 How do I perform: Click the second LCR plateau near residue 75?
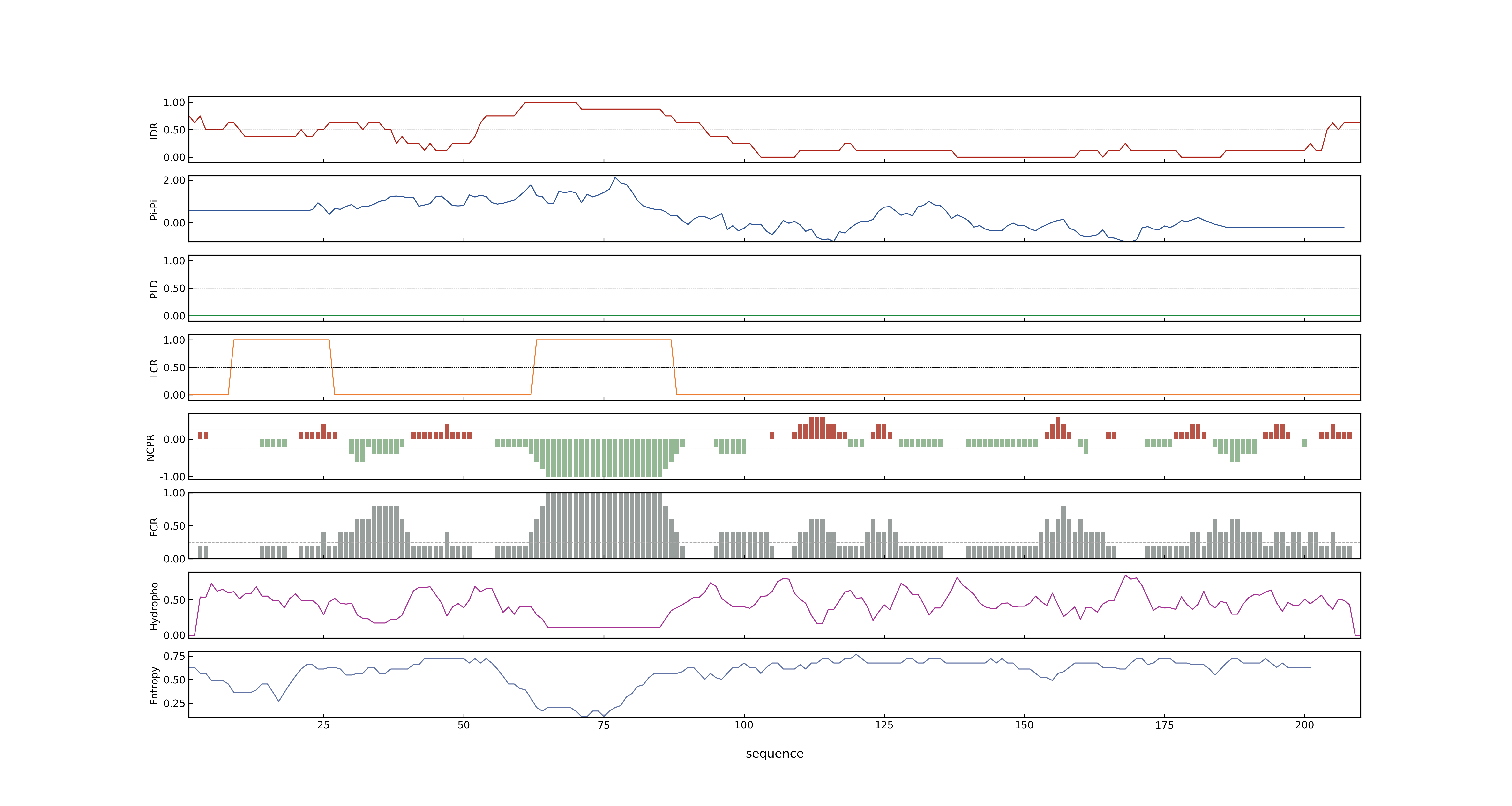point(604,340)
